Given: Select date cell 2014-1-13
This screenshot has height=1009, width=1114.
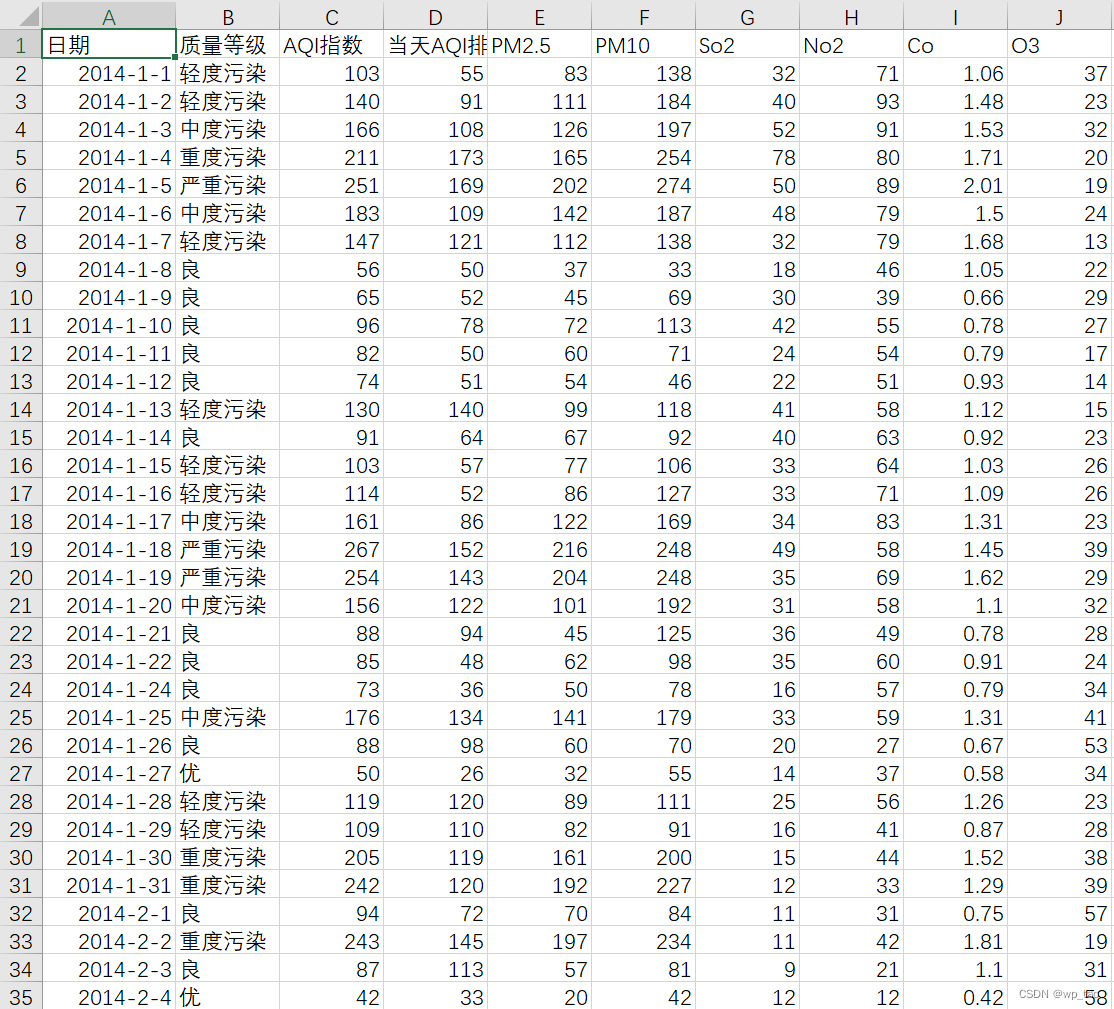Looking at the screenshot, I should click(109, 409).
